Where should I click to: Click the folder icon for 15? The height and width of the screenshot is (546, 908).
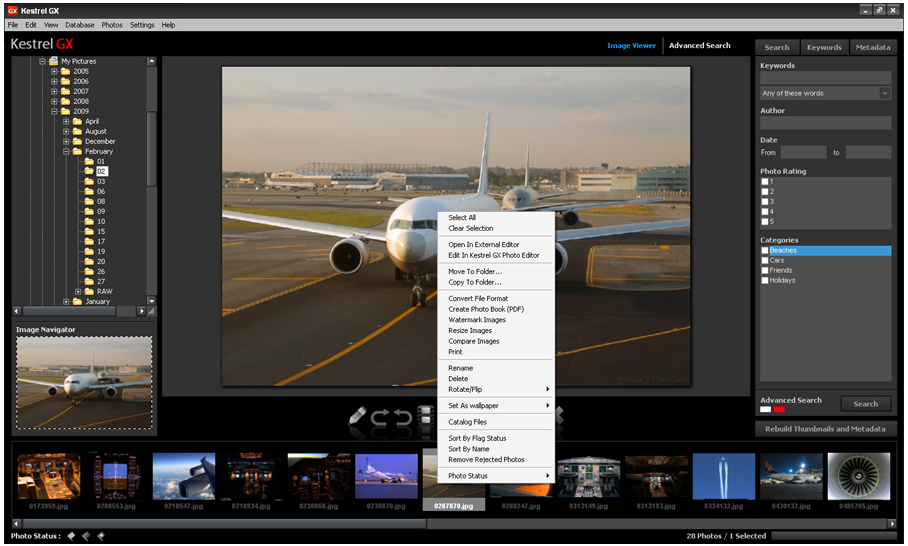[x=89, y=232]
